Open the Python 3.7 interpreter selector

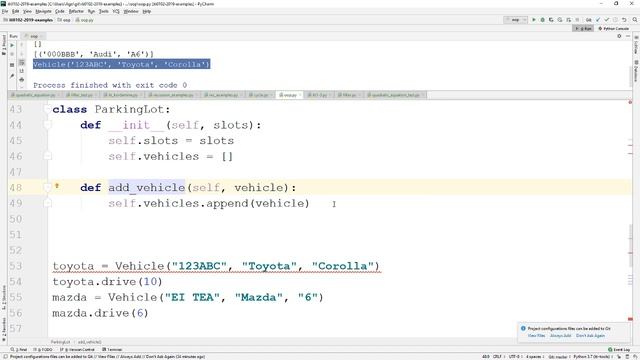592,357
